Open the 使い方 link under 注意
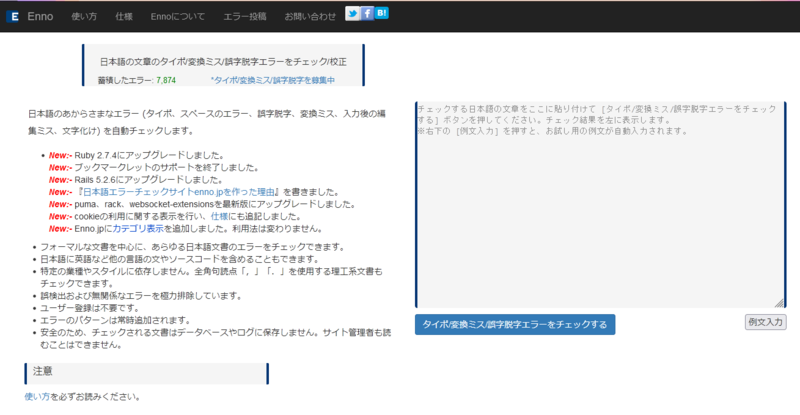 (x=37, y=397)
